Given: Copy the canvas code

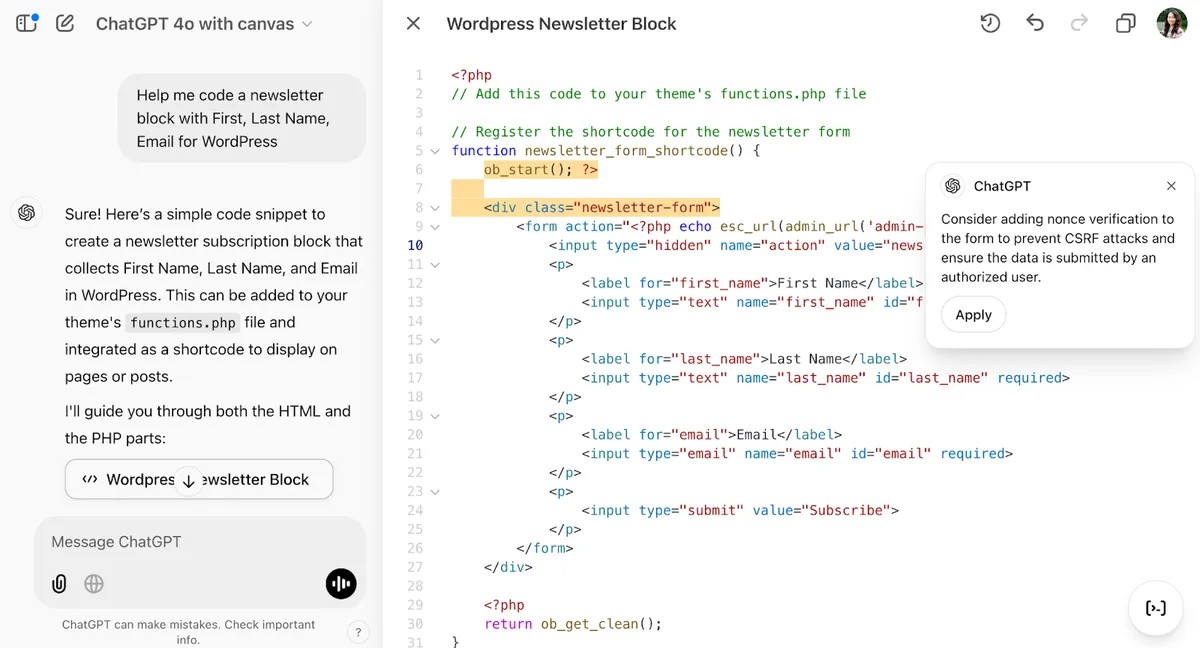Looking at the screenshot, I should 1125,23.
